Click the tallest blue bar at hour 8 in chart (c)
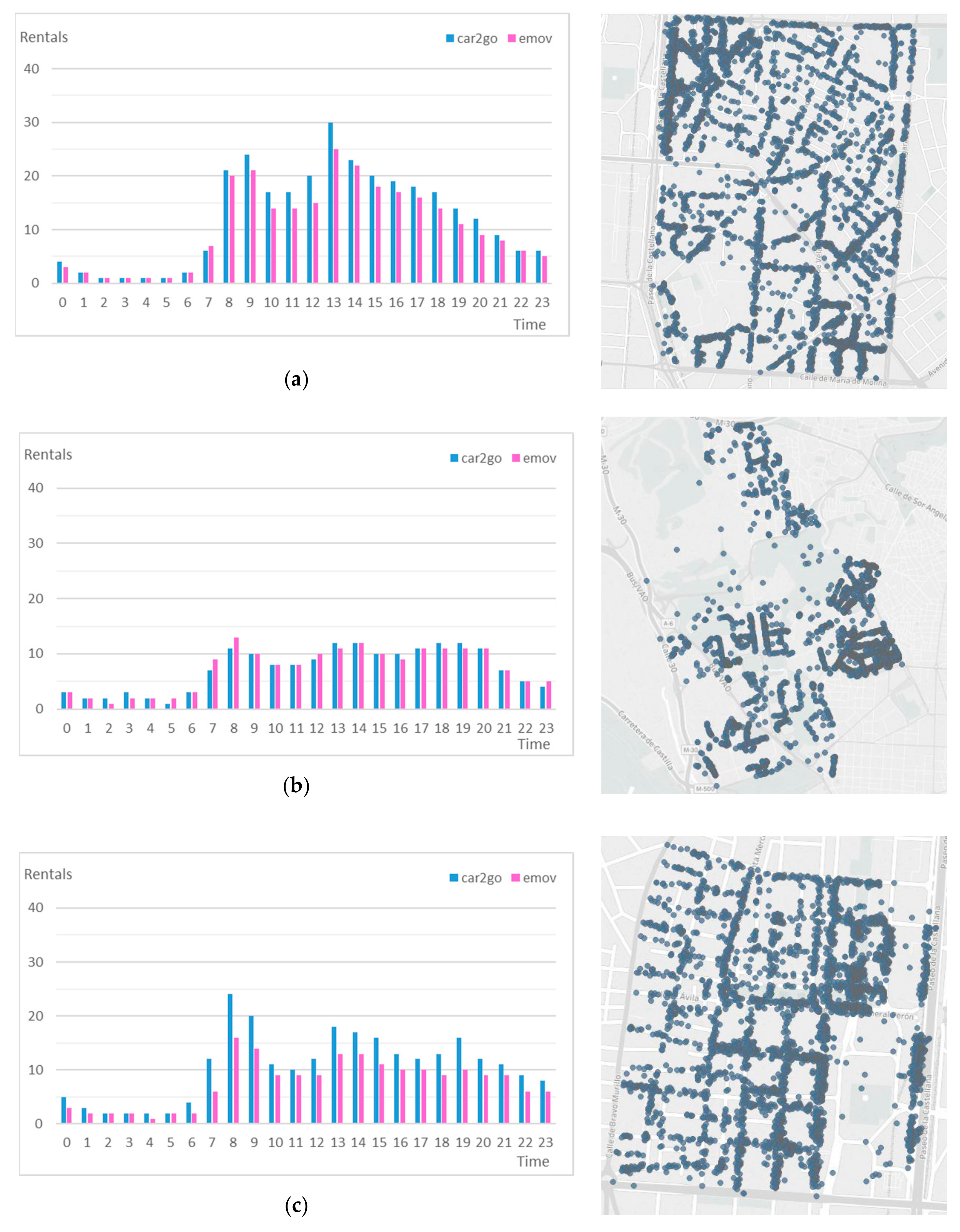Image resolution: width=960 pixels, height=1232 pixels. click(230, 1059)
